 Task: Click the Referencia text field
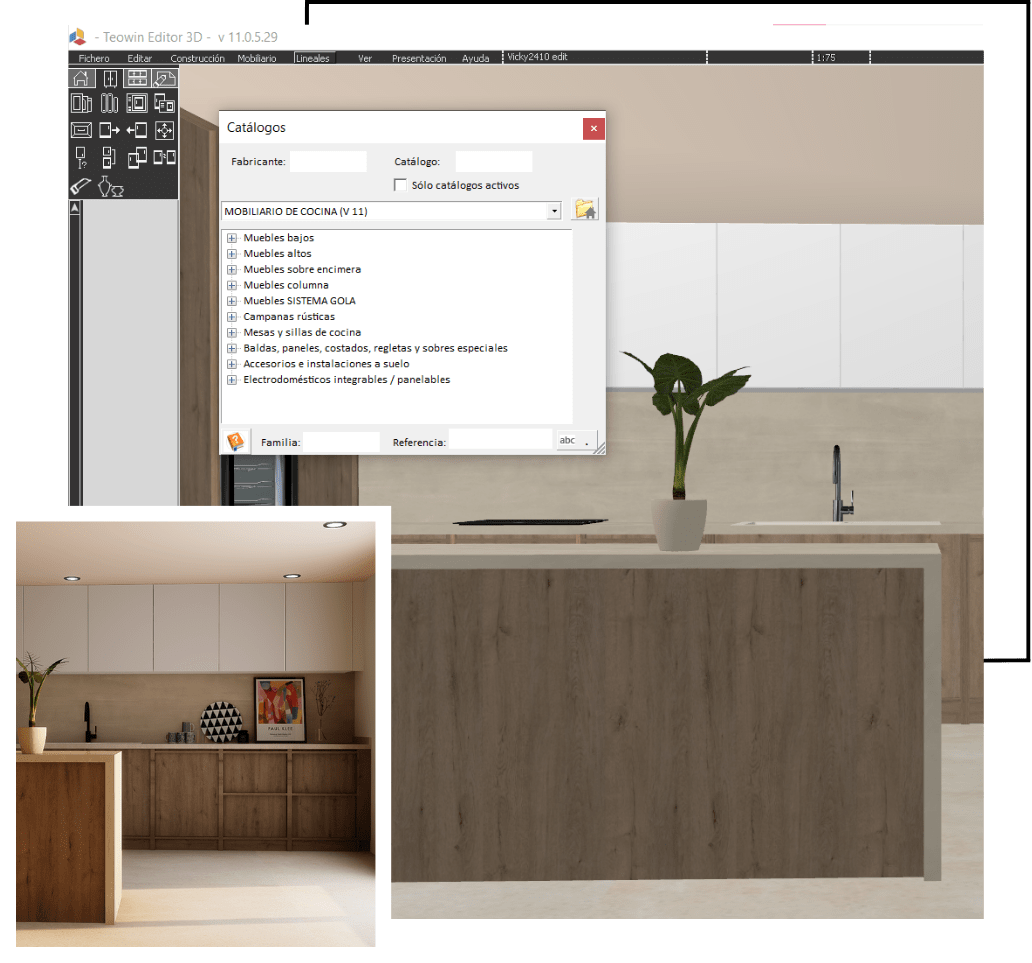click(500, 441)
